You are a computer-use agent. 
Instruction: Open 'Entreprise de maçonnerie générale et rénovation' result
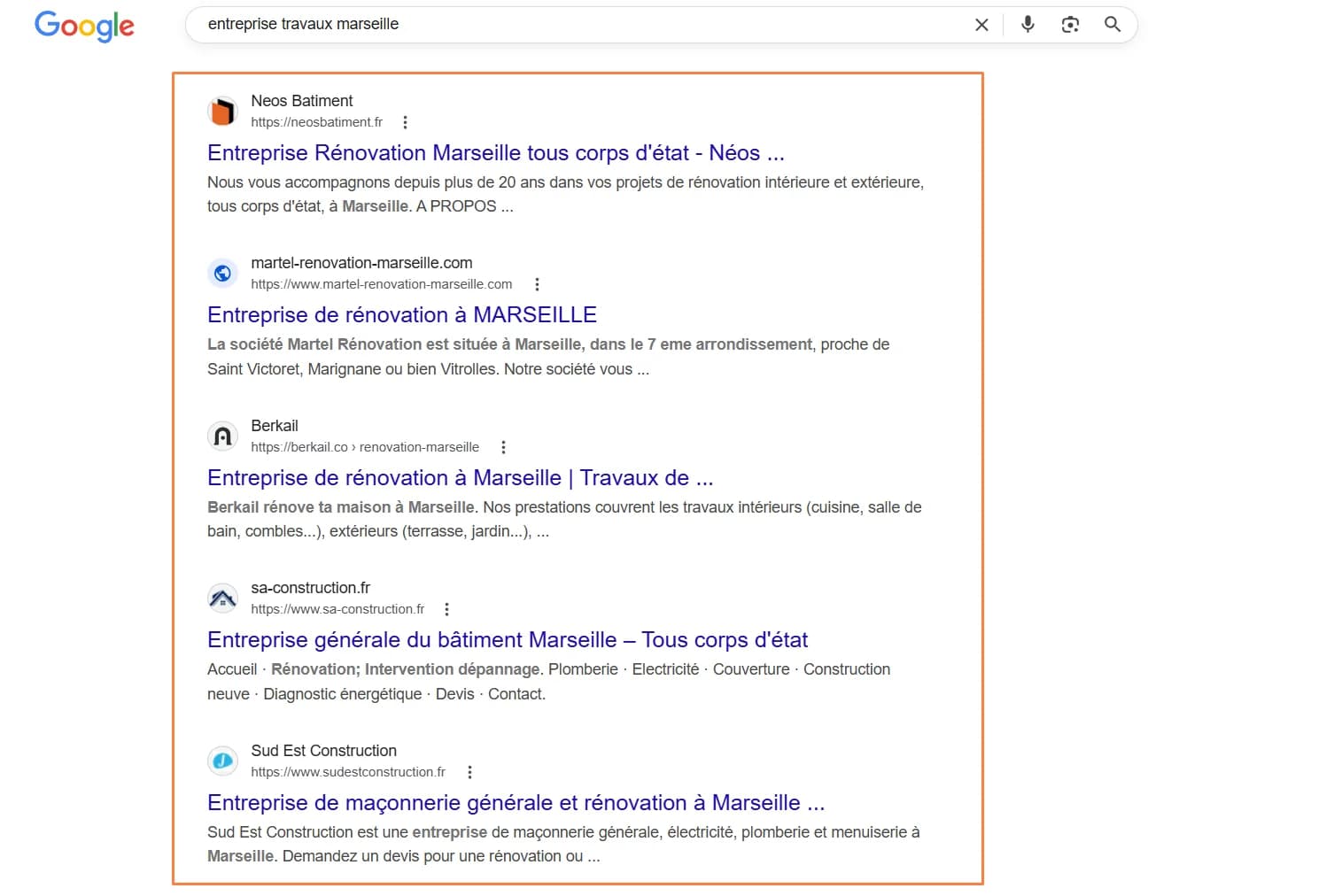[x=516, y=802]
